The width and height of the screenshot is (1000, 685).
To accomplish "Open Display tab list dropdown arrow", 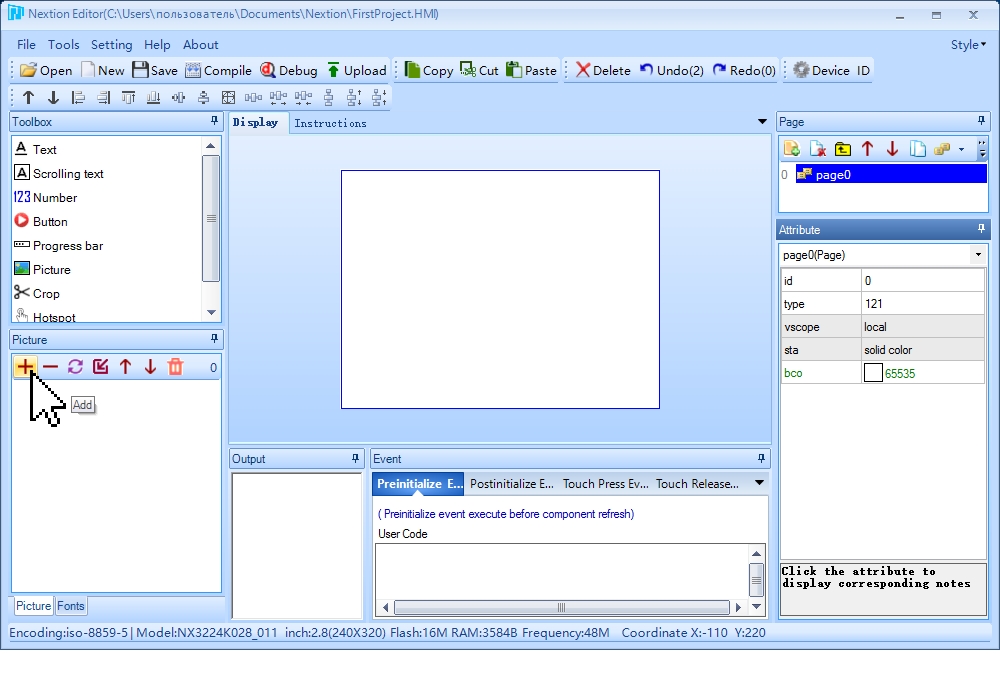I will 762,121.
